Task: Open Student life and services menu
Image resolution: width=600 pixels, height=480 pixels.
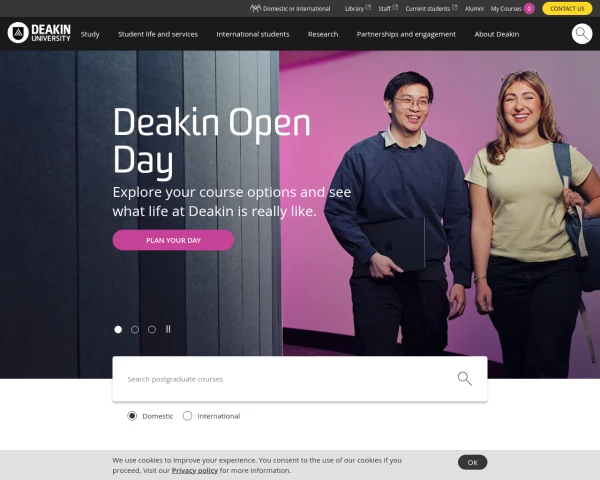Action: click(158, 34)
